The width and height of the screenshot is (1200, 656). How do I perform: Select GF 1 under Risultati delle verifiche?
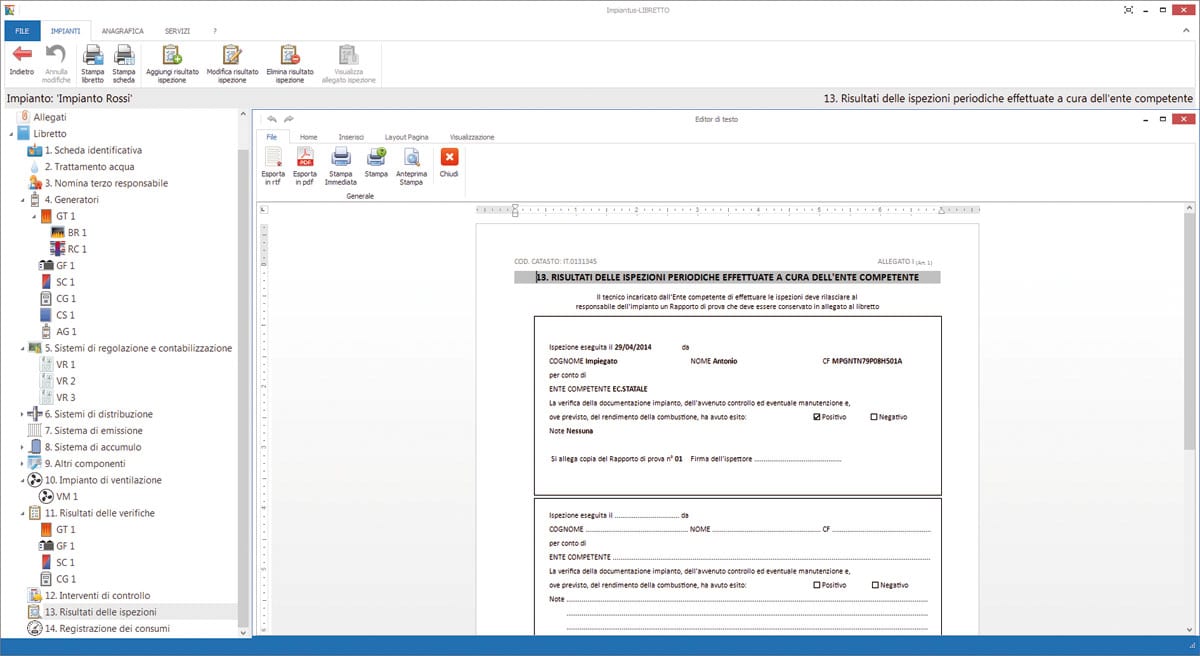[58, 546]
